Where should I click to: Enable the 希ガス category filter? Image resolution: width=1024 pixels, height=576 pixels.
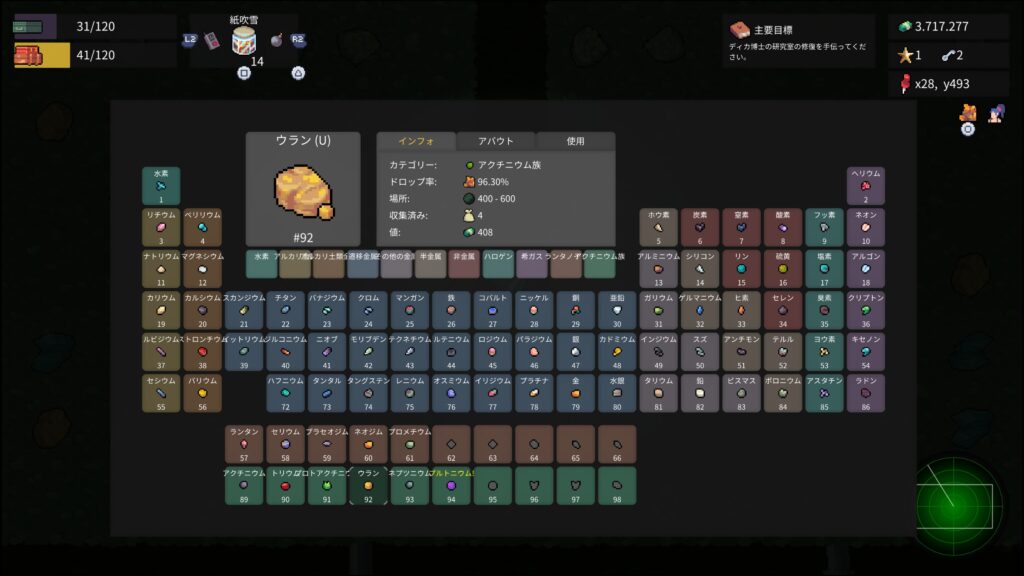pyautogui.click(x=532, y=264)
